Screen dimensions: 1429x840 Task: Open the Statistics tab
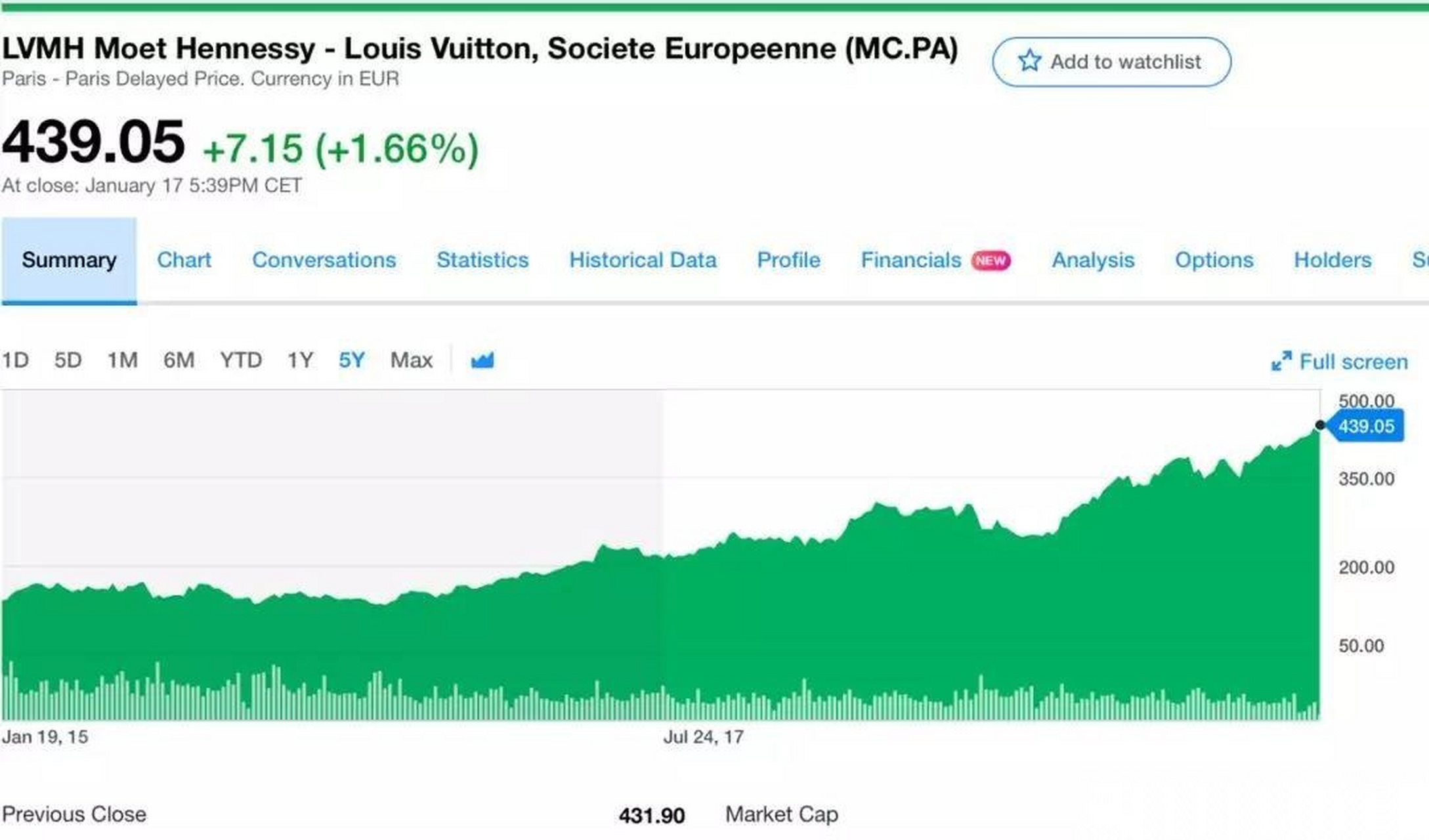(x=482, y=260)
